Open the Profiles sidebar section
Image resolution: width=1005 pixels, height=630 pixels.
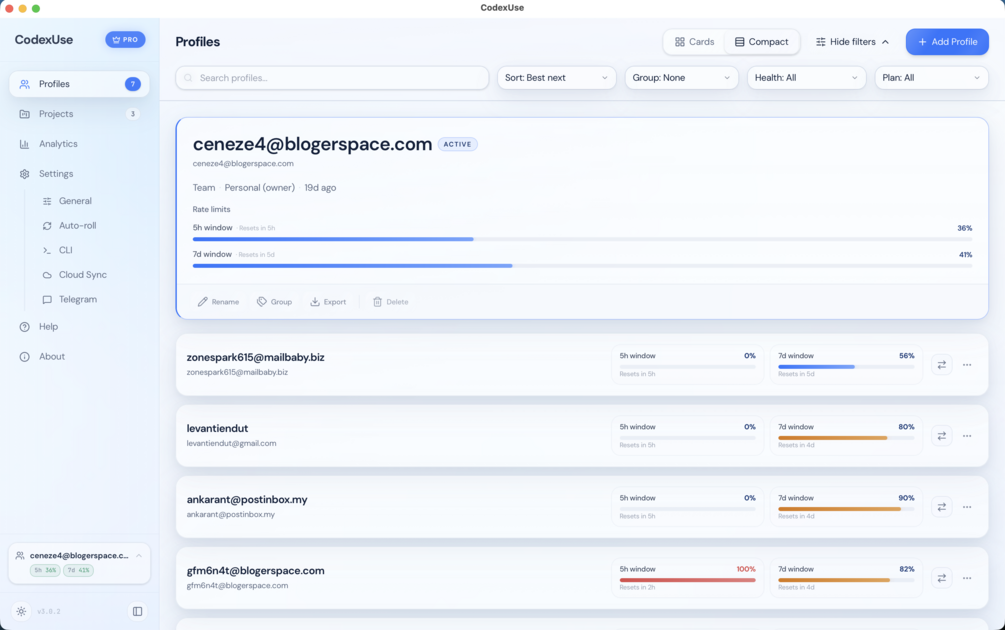[x=79, y=84]
